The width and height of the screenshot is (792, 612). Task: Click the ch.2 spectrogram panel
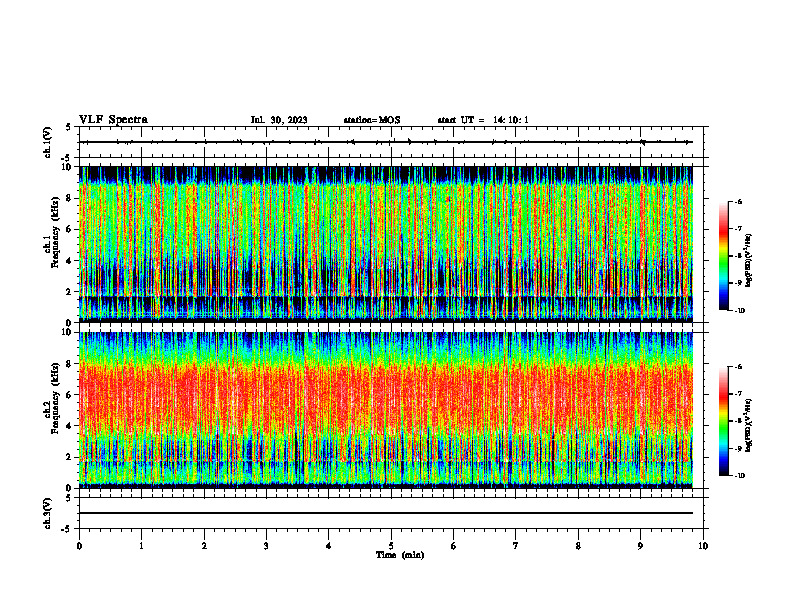click(386, 410)
